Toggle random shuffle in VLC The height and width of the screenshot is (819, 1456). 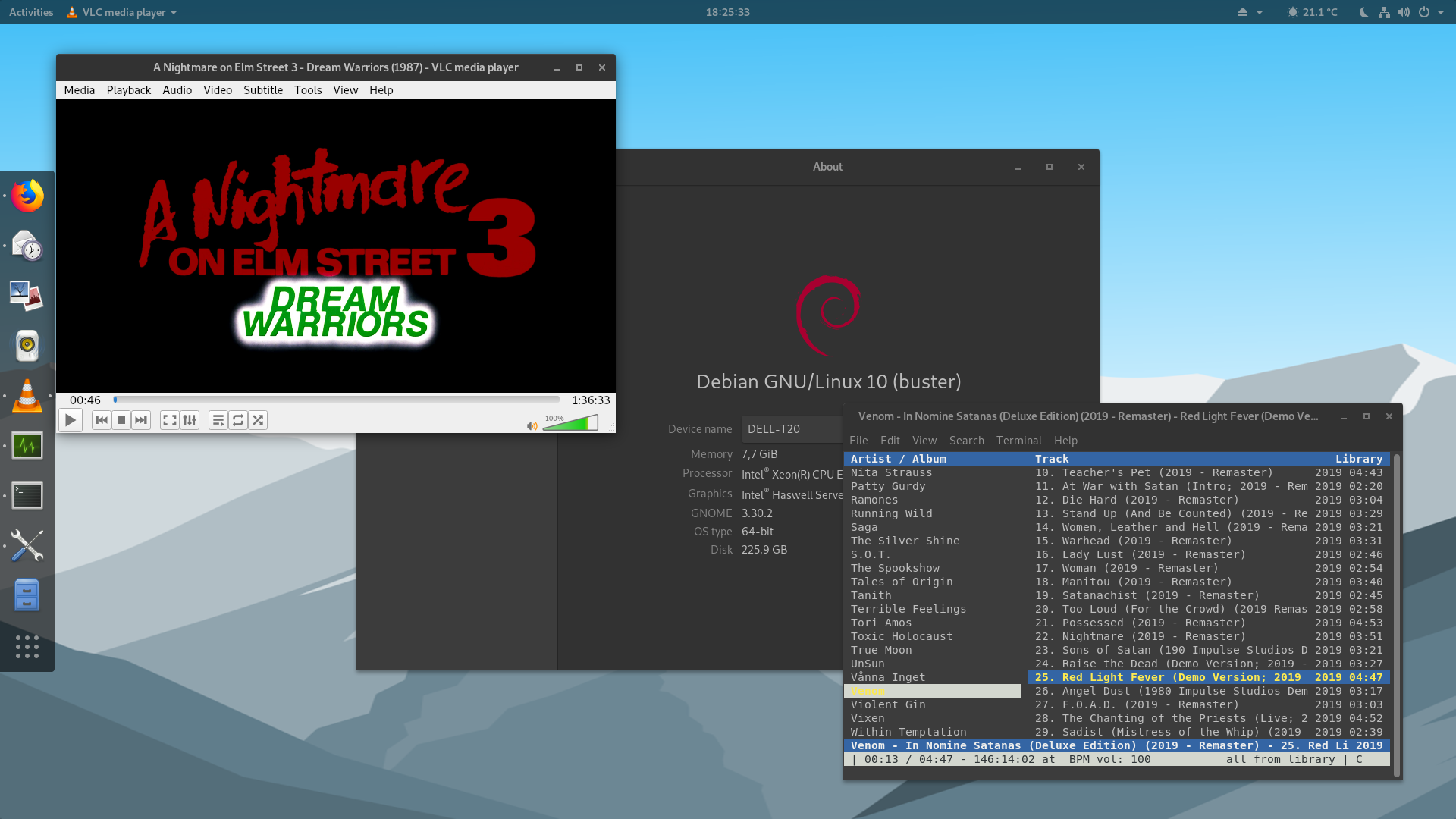(x=258, y=420)
